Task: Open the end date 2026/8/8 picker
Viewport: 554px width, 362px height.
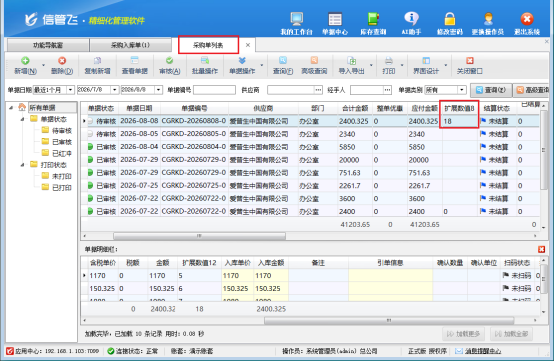Action: tap(158, 90)
